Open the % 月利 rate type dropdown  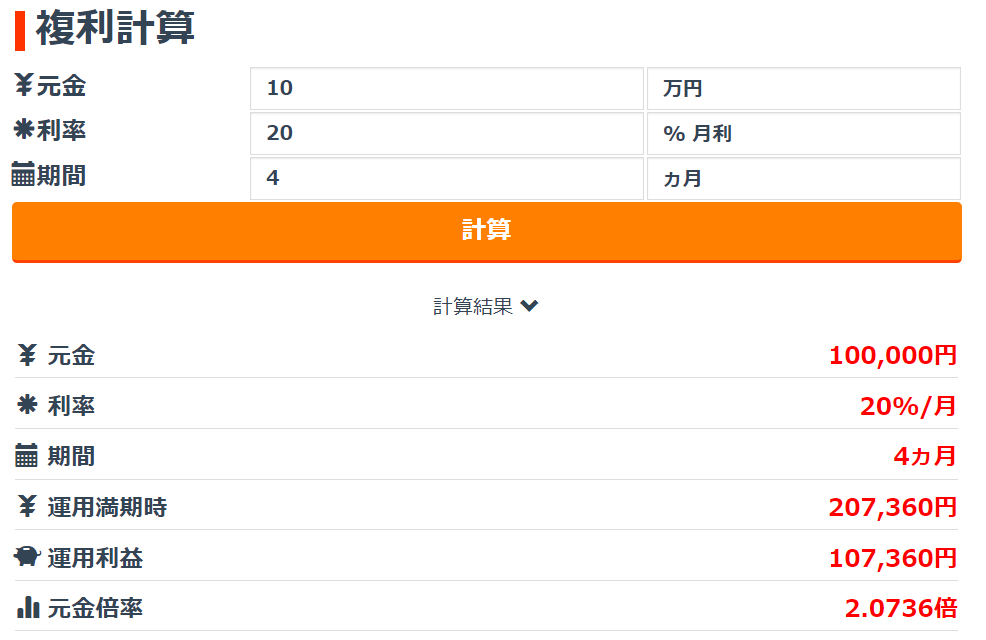click(804, 133)
